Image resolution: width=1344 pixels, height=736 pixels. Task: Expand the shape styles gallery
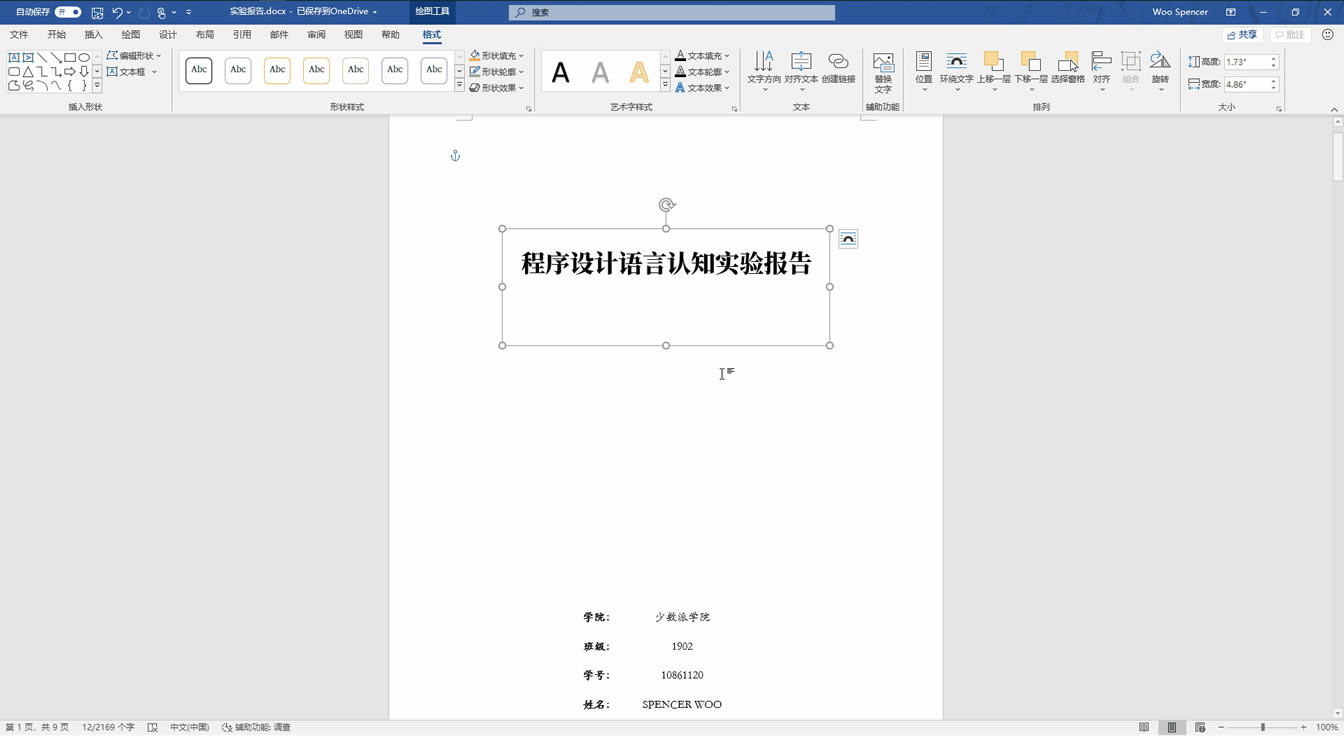point(458,85)
